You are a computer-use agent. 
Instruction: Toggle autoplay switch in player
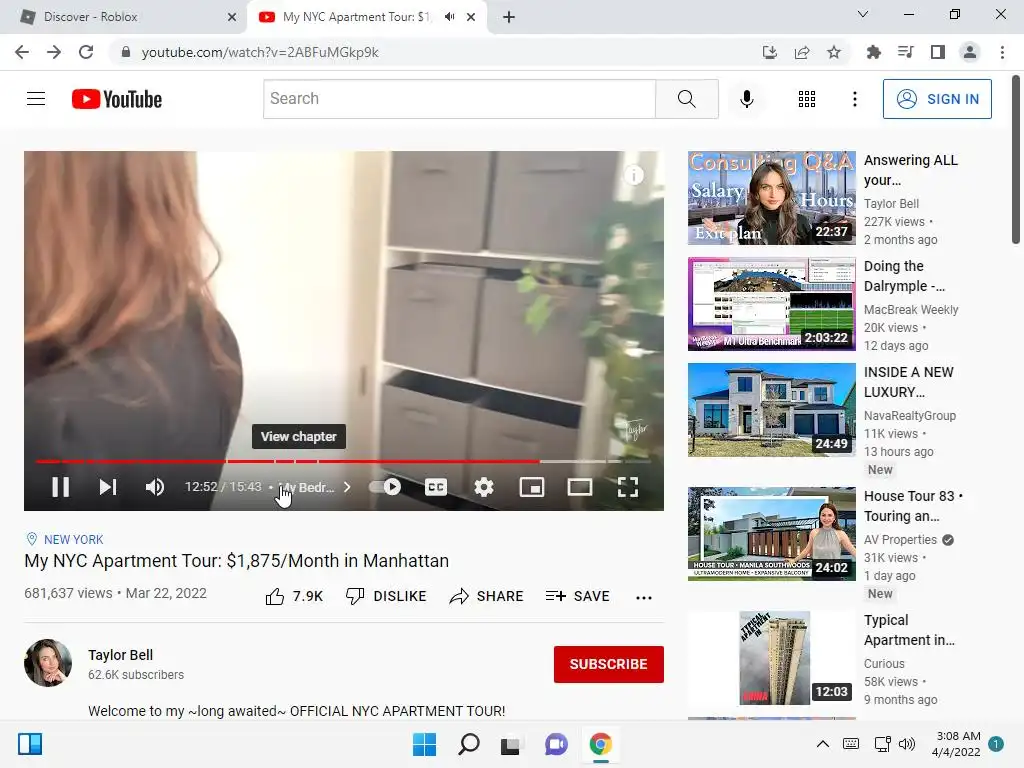tap(385, 487)
